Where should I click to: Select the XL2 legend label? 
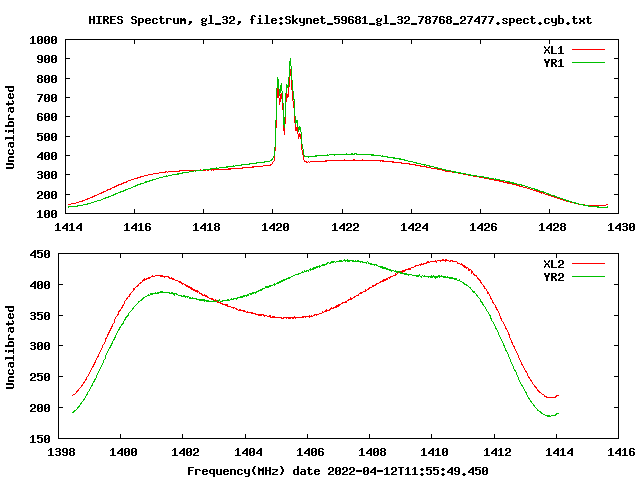[x=553, y=264]
